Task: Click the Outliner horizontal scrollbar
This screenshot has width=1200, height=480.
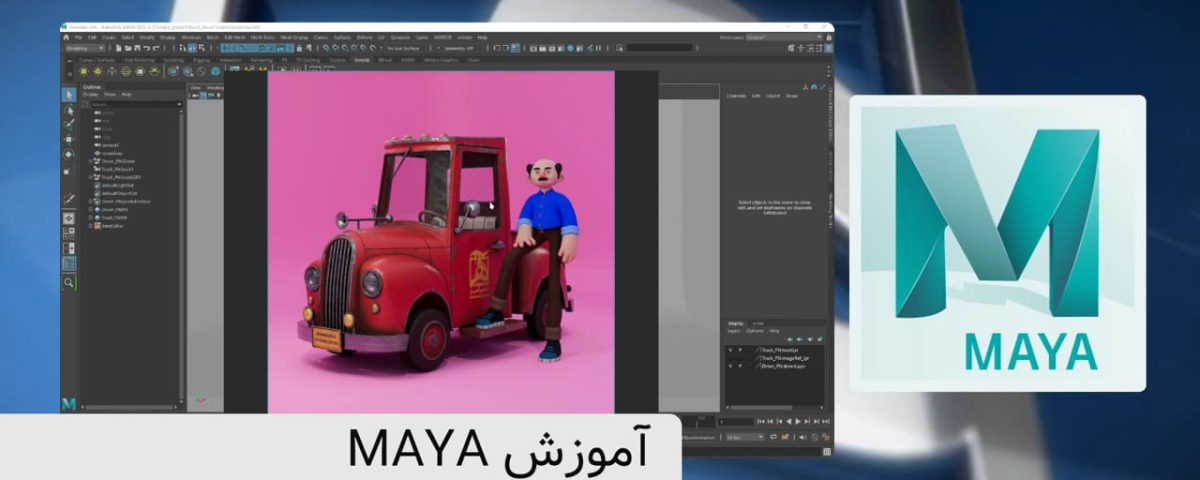Action: tap(129, 407)
